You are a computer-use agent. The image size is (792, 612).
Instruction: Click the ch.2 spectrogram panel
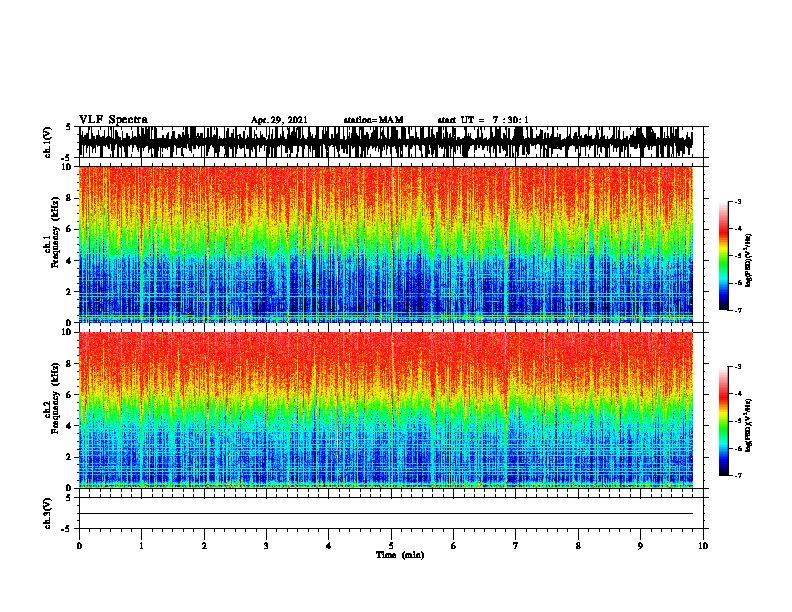coord(386,410)
